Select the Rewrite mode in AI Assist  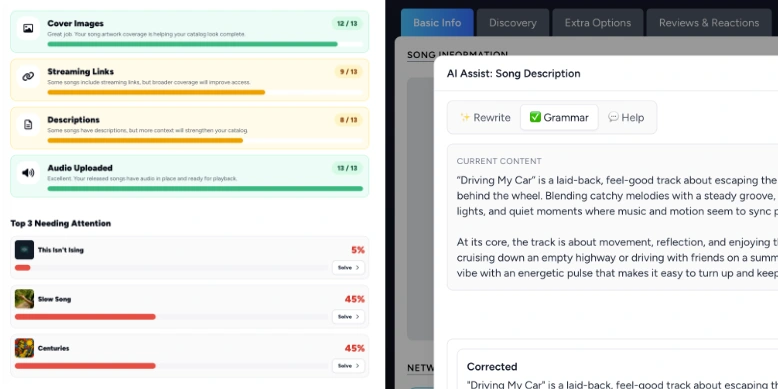pos(485,118)
